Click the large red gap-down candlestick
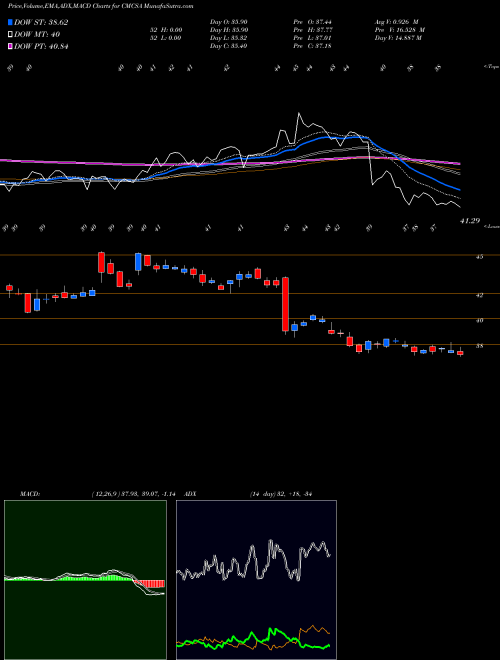Image resolution: width=500 pixels, height=660 pixels. click(285, 304)
